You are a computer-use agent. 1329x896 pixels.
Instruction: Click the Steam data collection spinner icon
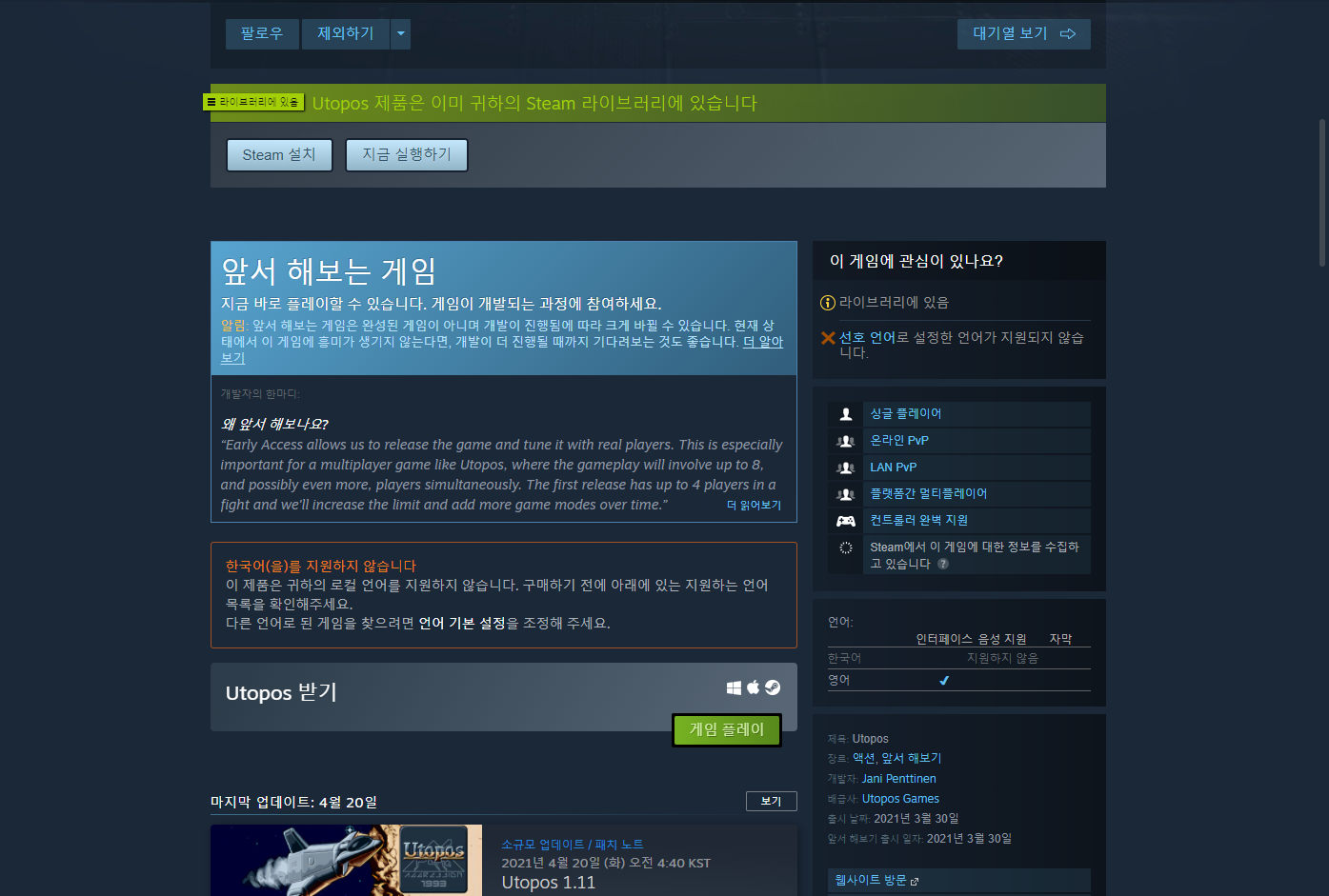click(x=845, y=548)
